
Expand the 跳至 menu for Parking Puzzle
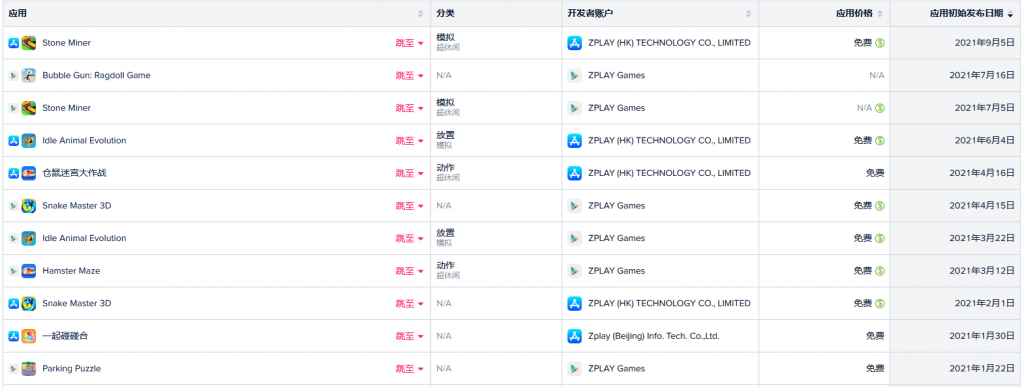coord(409,369)
